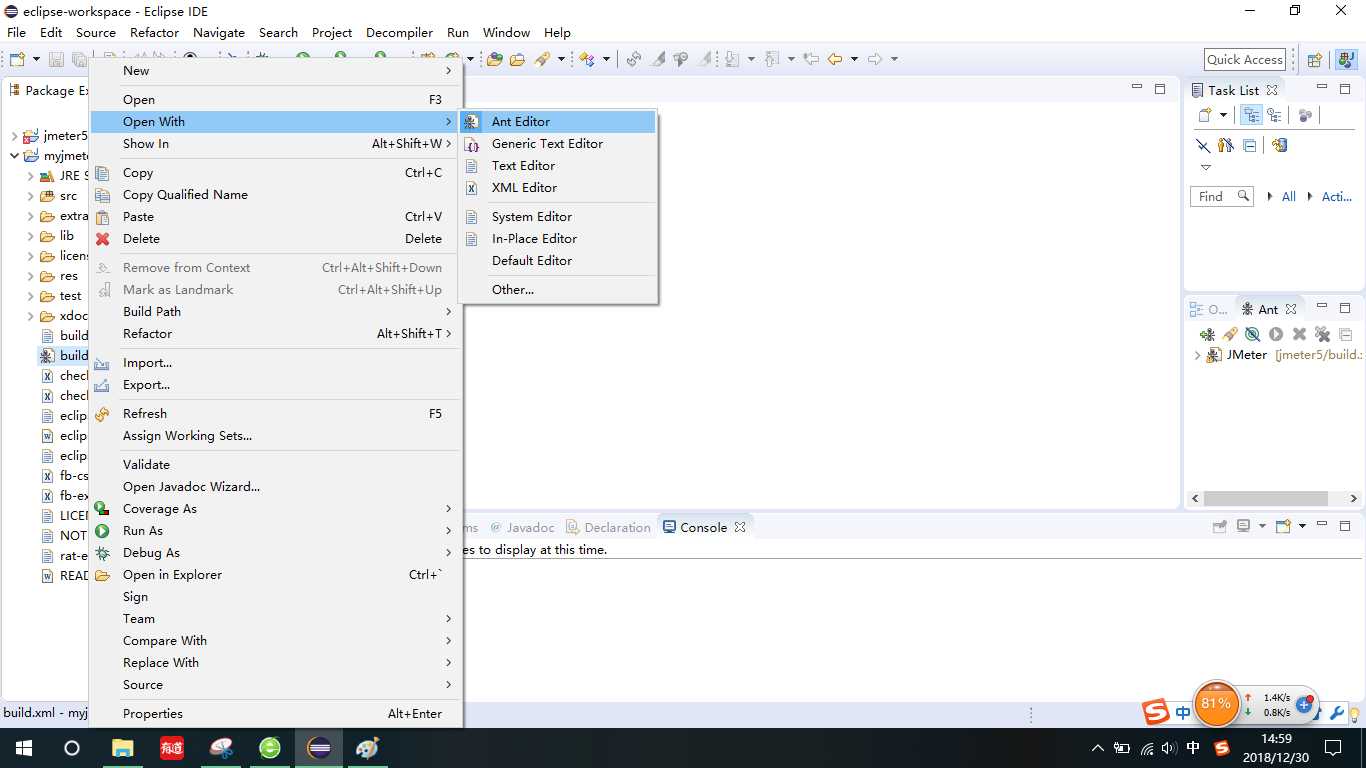Viewport: 1366px width, 768px height.
Task: Click Synchronize Changed icon in Task List
Action: tap(1279, 145)
